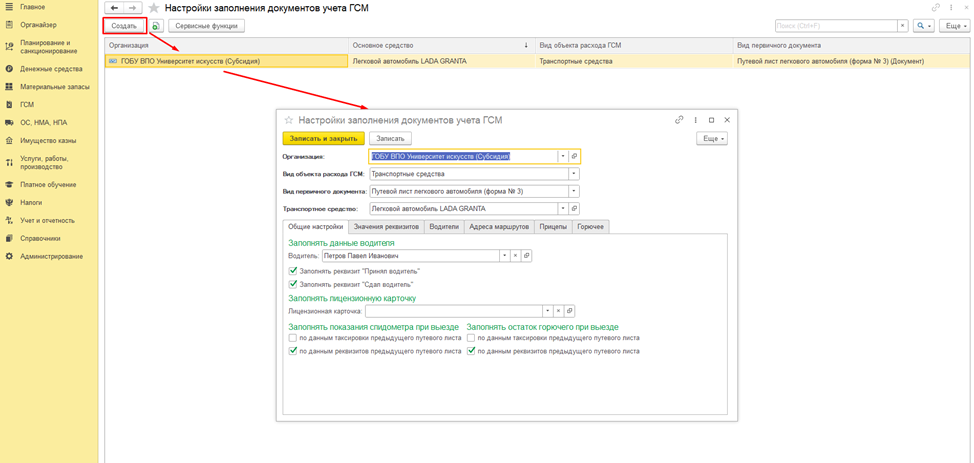
Task: Select Платное обучение in the sidebar
Action: coord(48,185)
